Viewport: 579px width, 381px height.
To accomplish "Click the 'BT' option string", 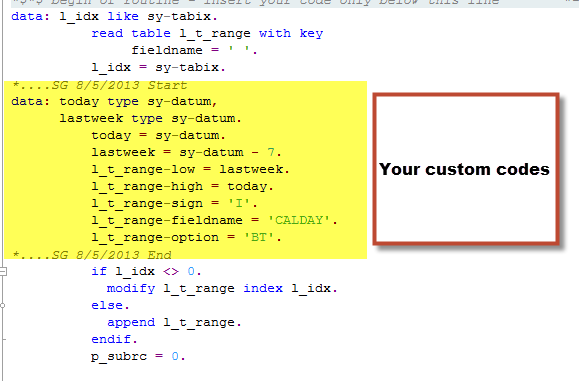I will pyautogui.click(x=259, y=237).
